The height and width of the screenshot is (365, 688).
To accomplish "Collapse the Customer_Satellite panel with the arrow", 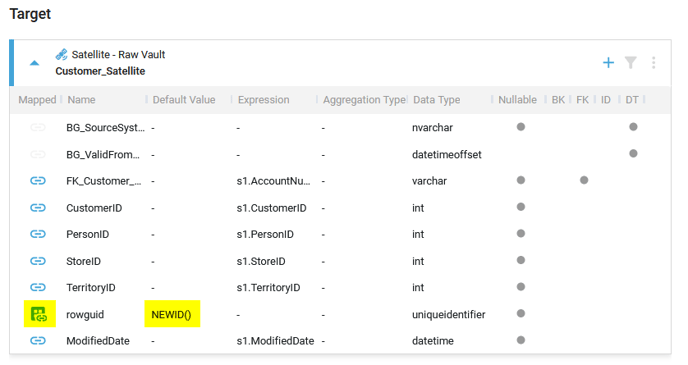I will tap(34, 63).
